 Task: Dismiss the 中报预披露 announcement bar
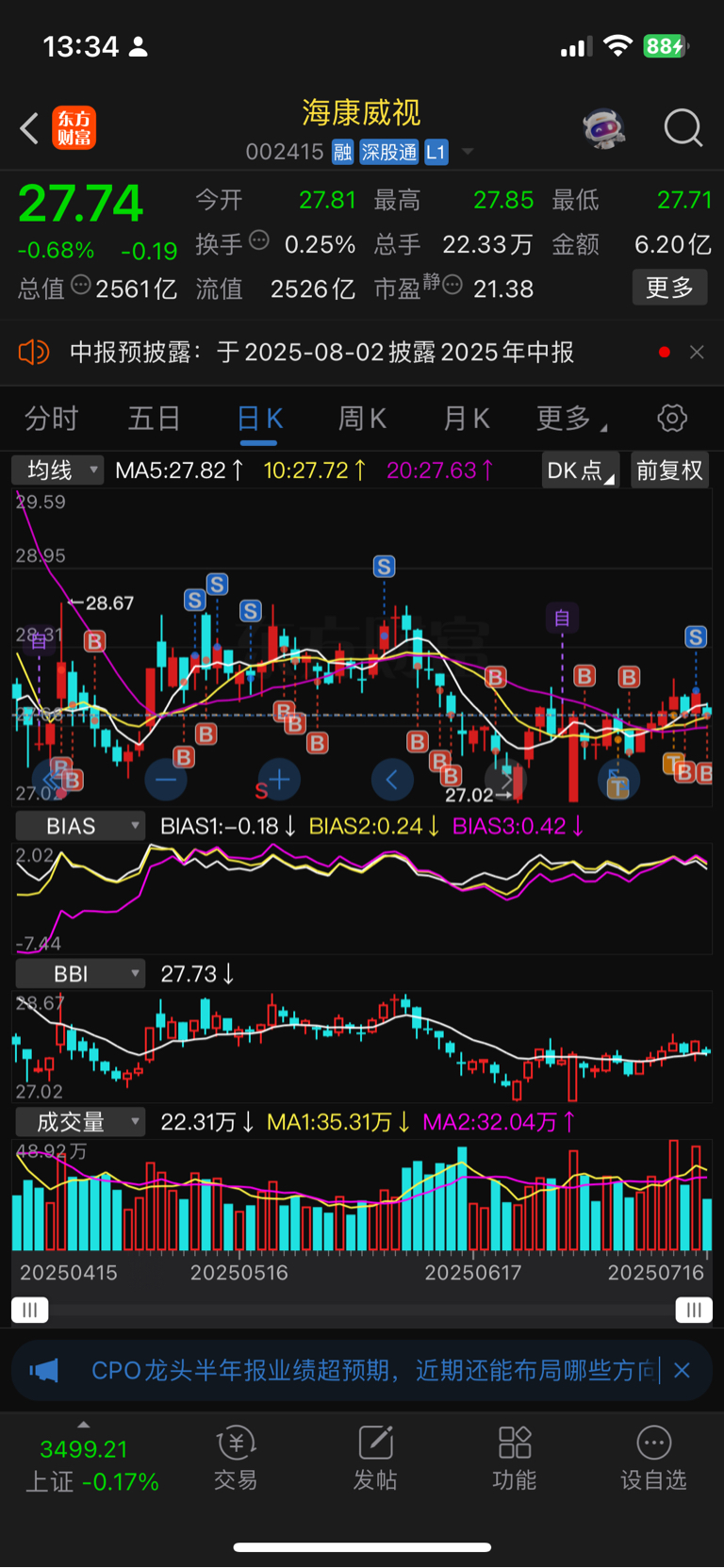point(697,352)
